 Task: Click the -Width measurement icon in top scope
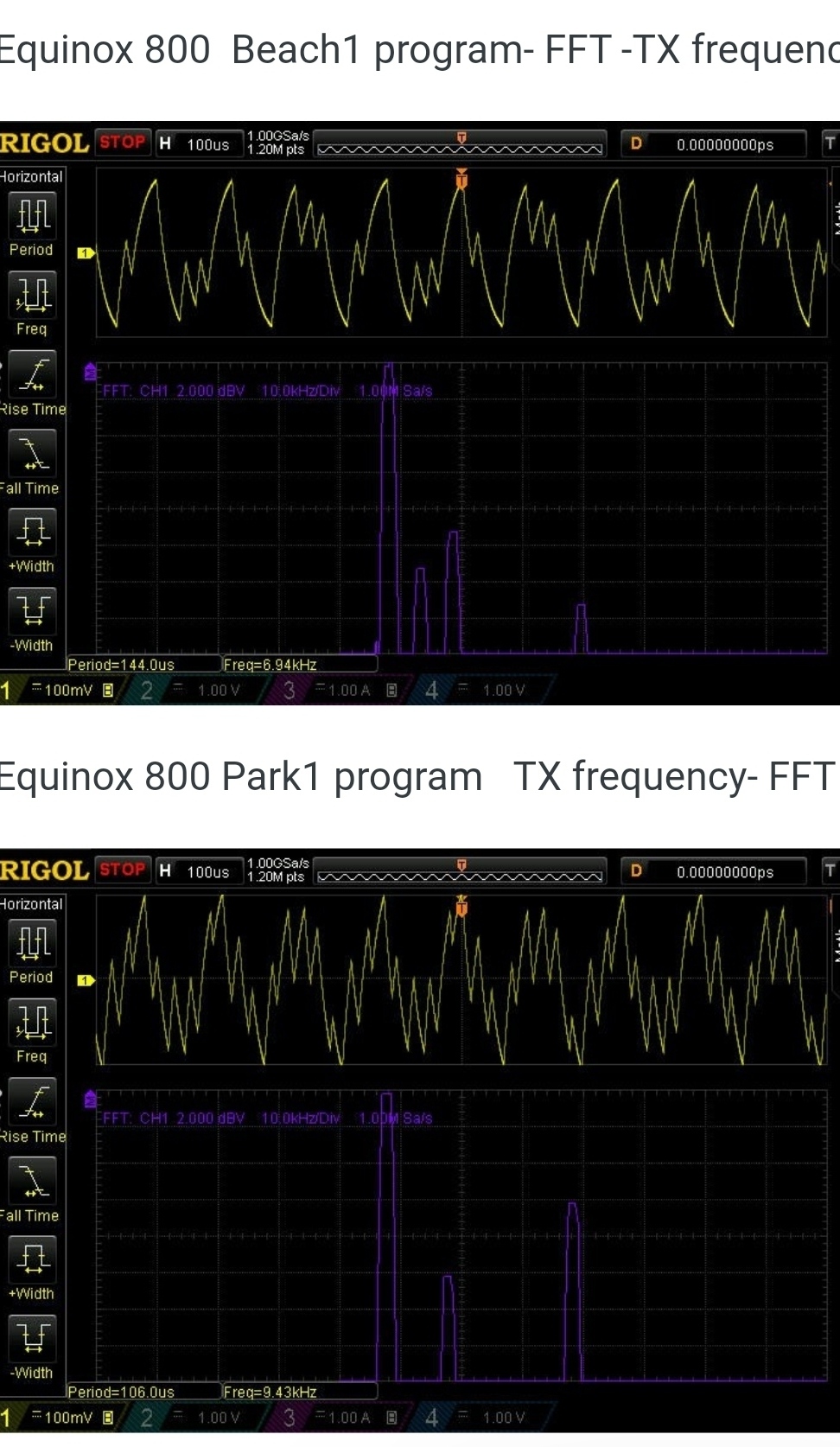coord(32,611)
